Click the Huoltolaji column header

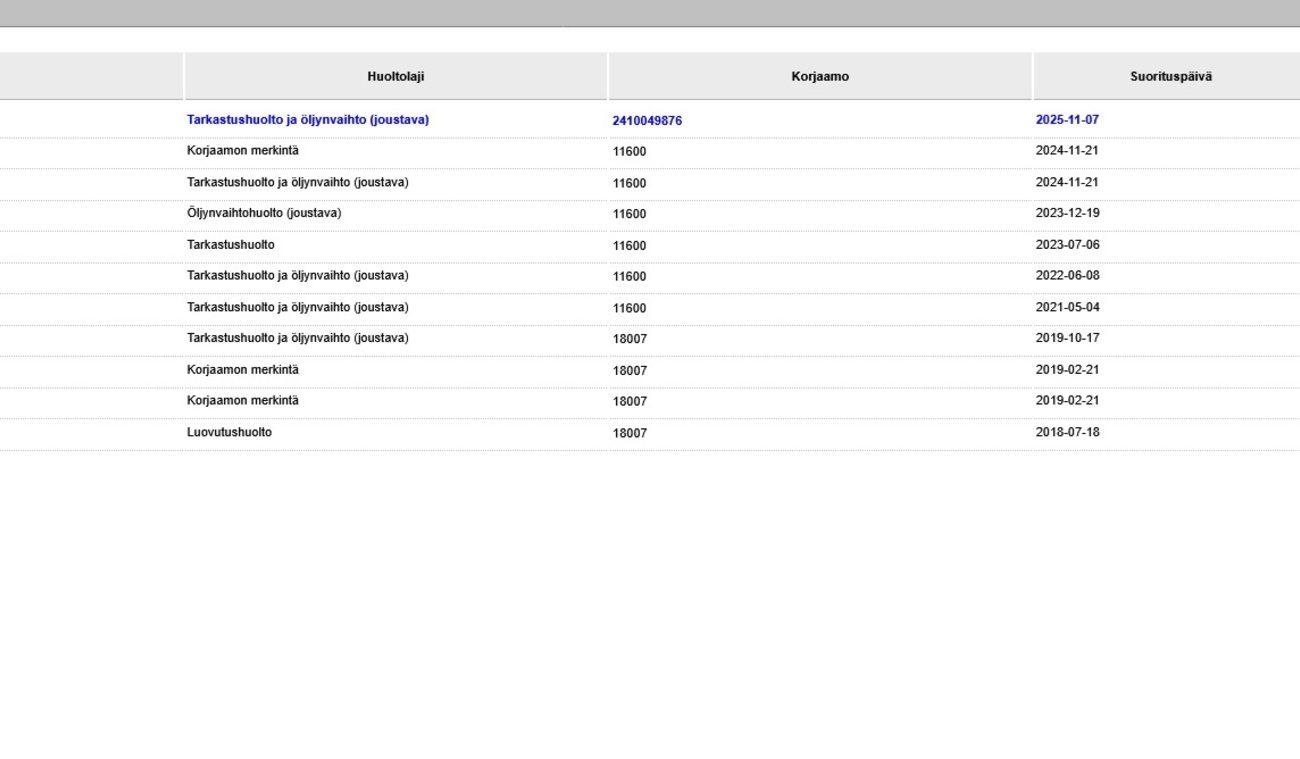(x=395, y=76)
